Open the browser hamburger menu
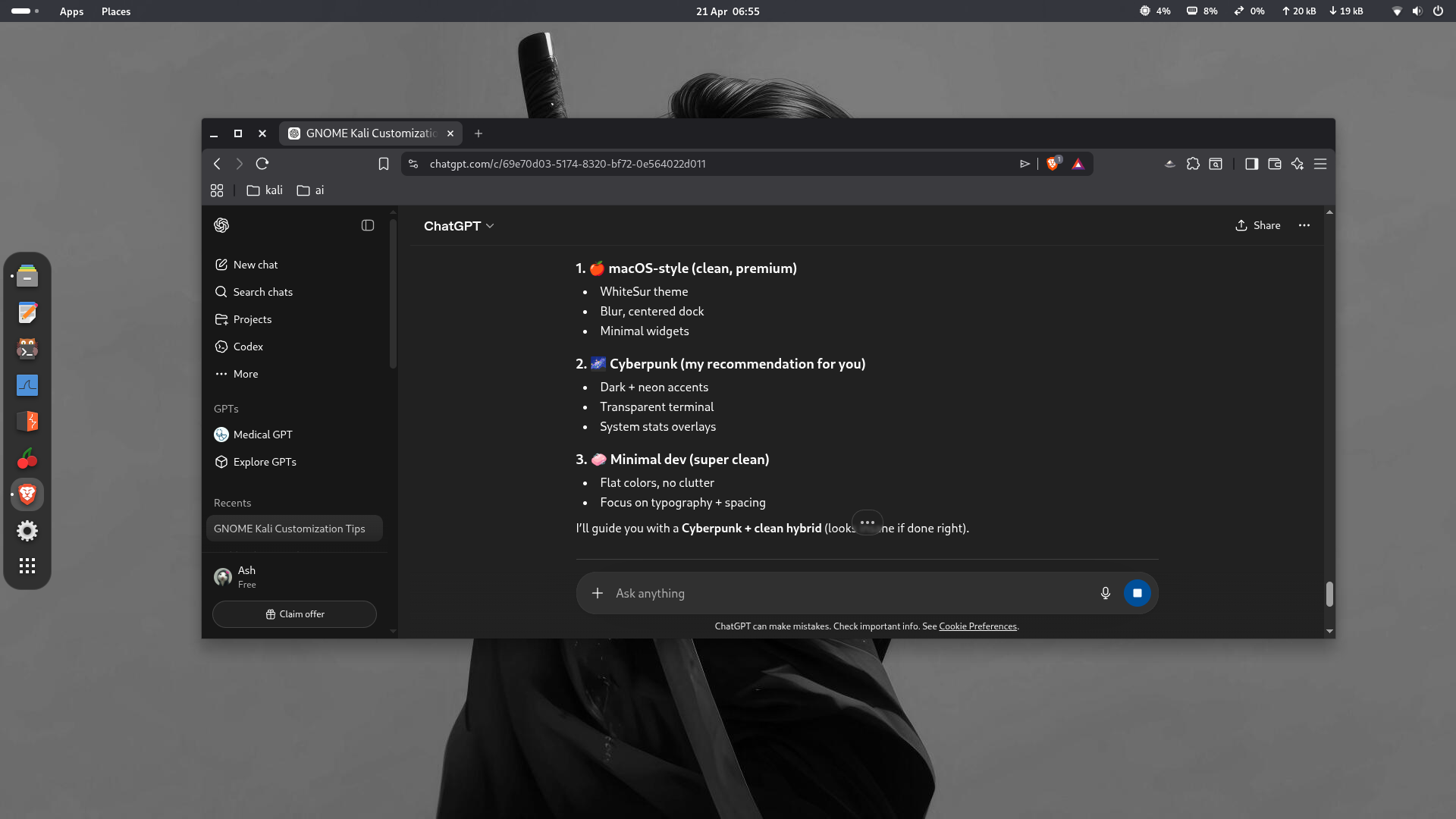The height and width of the screenshot is (819, 1456). 1320,164
